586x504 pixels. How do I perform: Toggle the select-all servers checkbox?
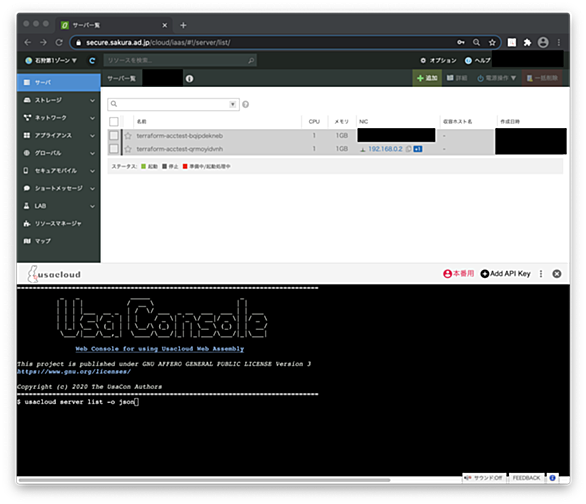coord(114,121)
